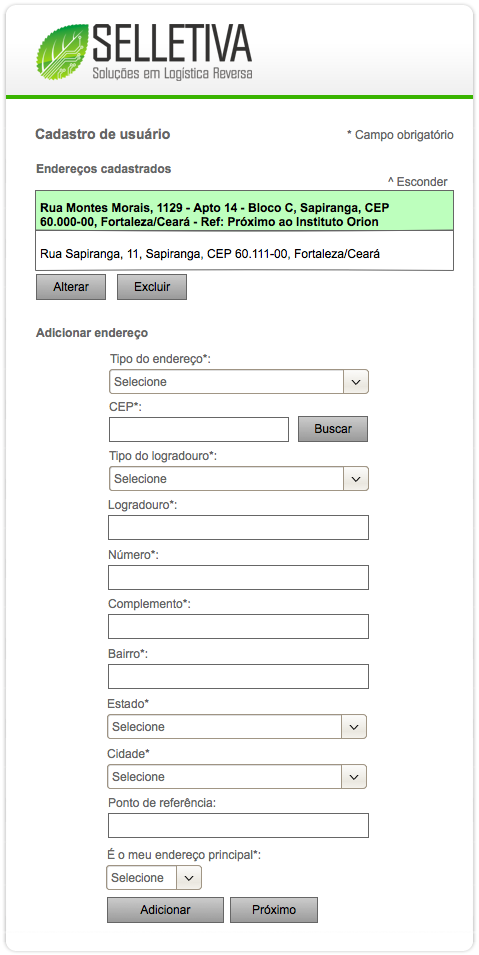Open the Estado dropdown arrow

(x=355, y=727)
